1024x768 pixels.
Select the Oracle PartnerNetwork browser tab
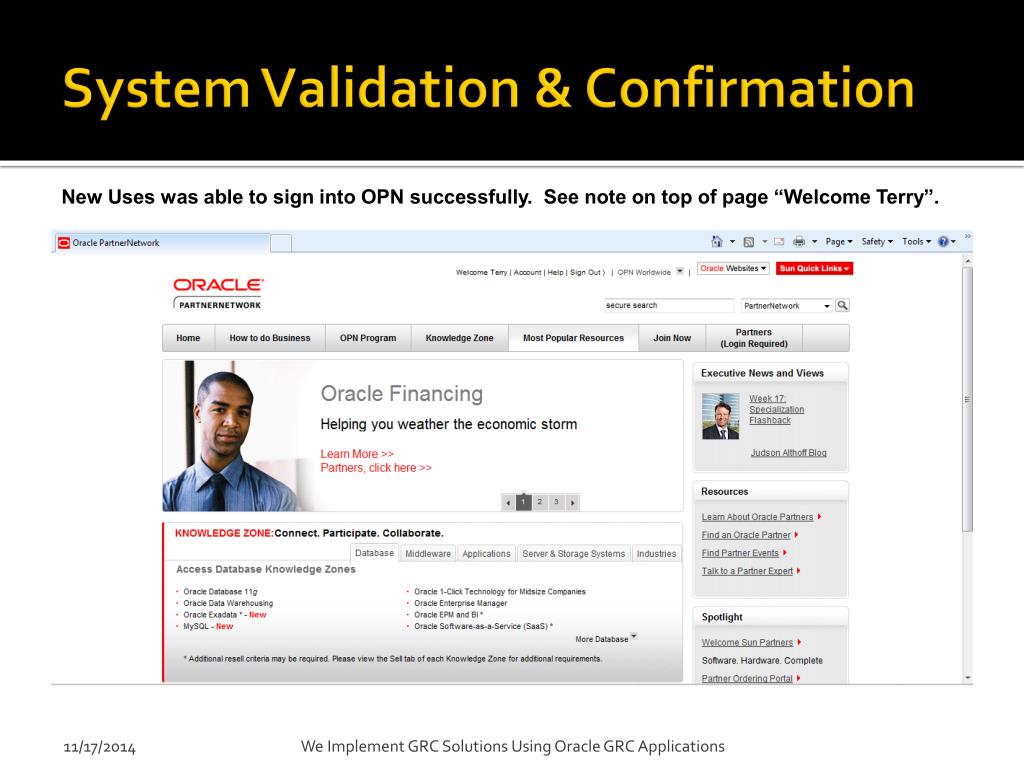point(162,243)
